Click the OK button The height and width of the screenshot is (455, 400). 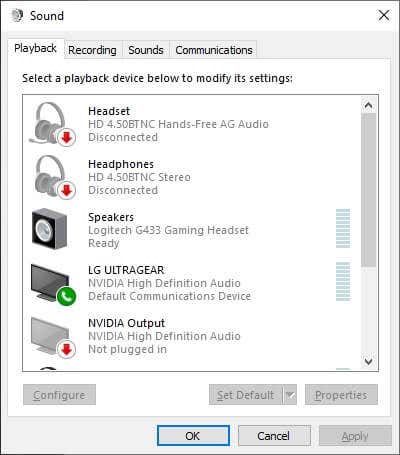(193, 436)
